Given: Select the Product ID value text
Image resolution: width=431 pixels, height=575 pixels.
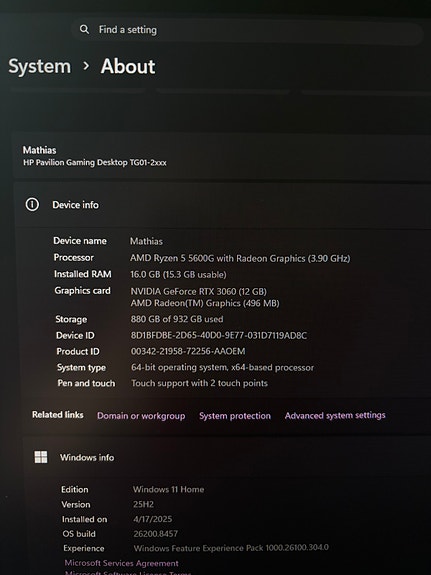Looking at the screenshot, I should (x=188, y=351).
